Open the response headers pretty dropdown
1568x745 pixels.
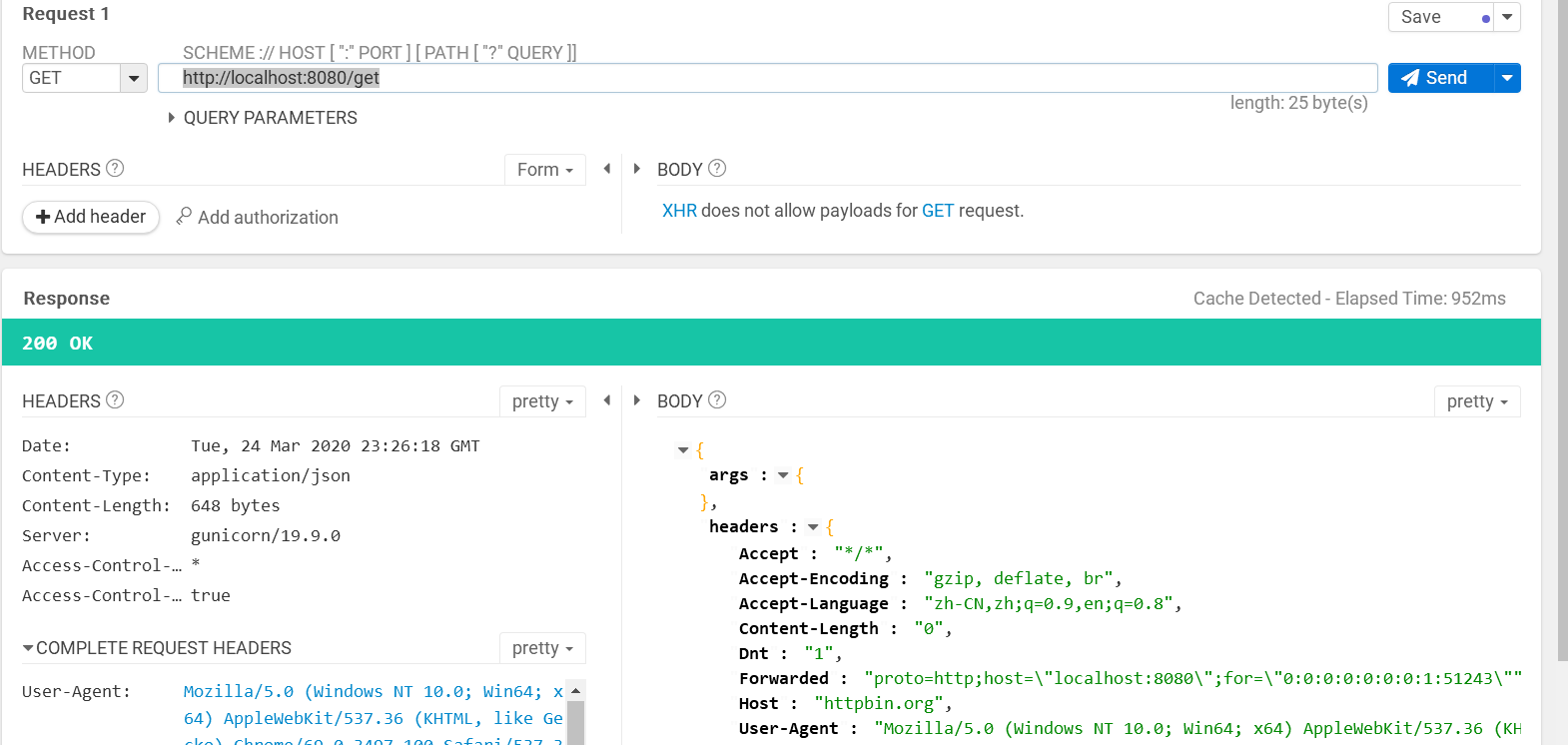[542, 401]
